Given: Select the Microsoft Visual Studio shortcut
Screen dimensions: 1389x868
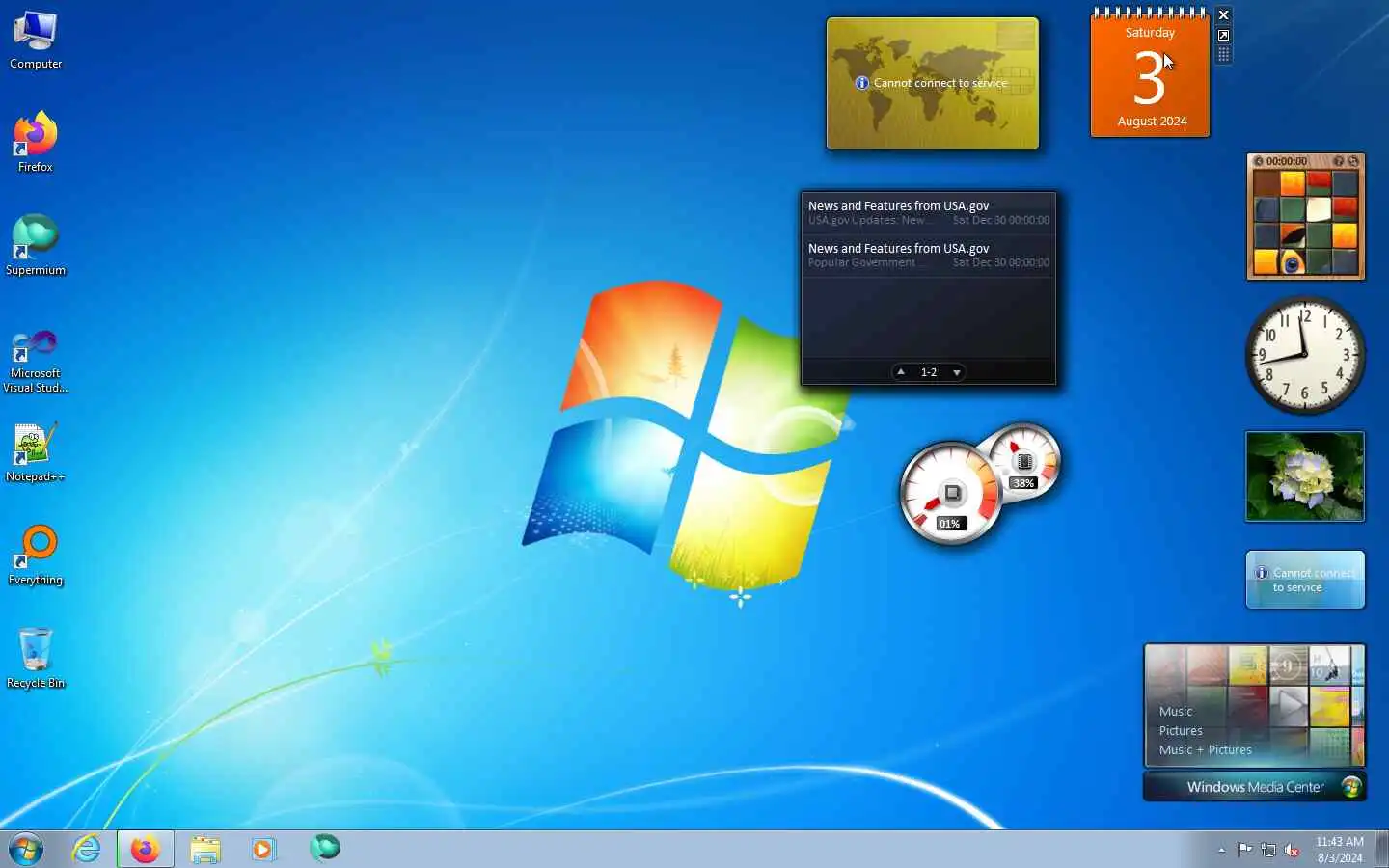Looking at the screenshot, I should 36,360.
